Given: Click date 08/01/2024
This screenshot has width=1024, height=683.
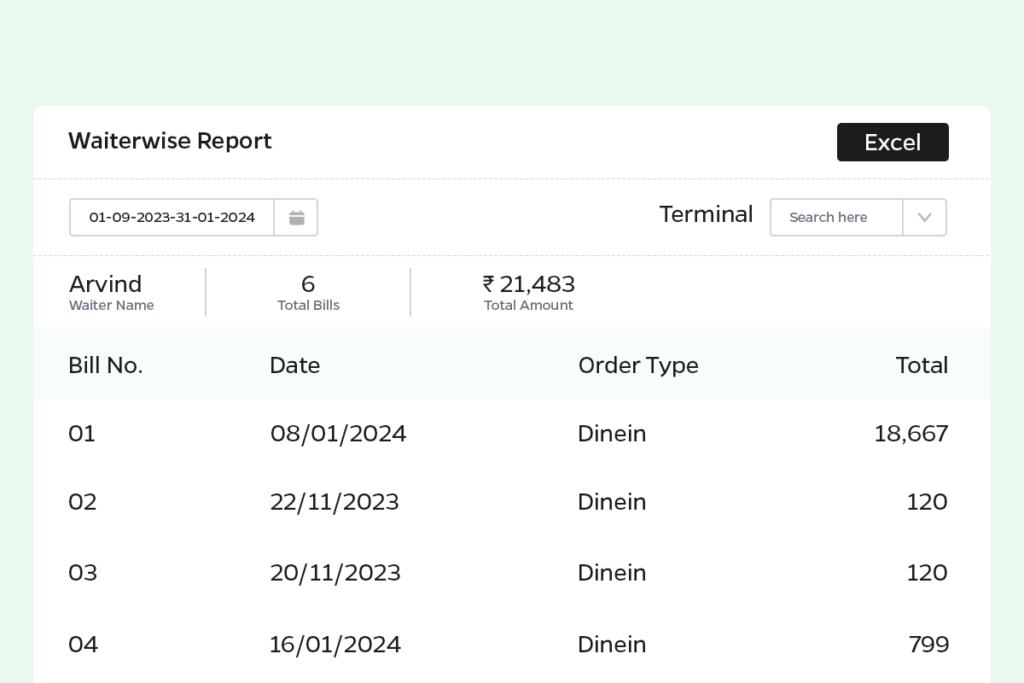Looking at the screenshot, I should (x=338, y=434).
